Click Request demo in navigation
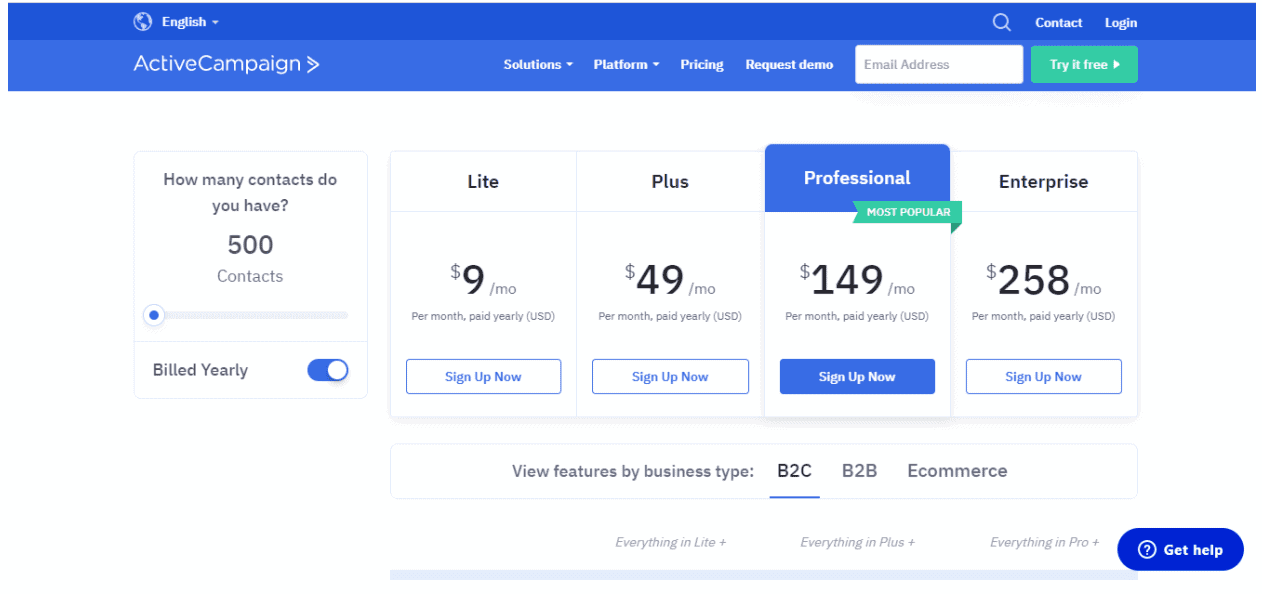This screenshot has height=594, width=1262. tap(789, 64)
